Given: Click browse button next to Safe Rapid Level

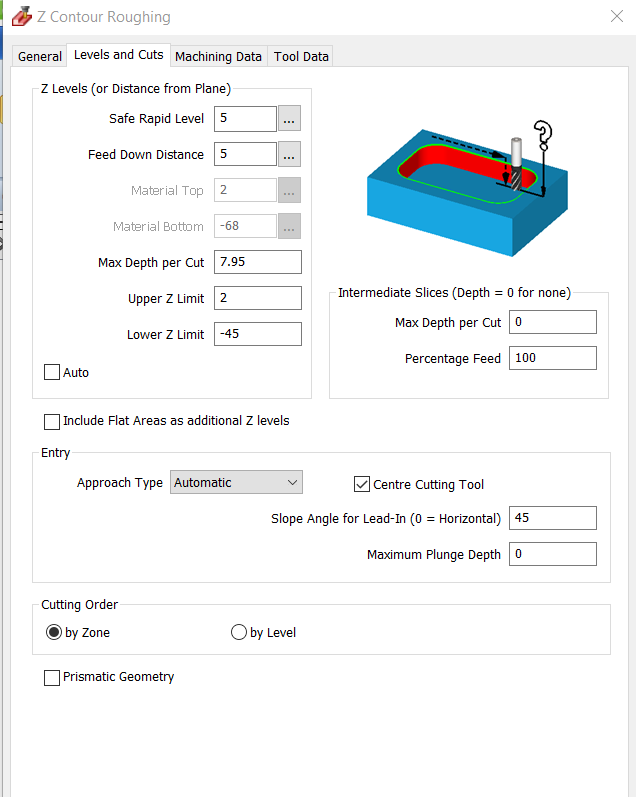Looking at the screenshot, I should tap(289, 119).
